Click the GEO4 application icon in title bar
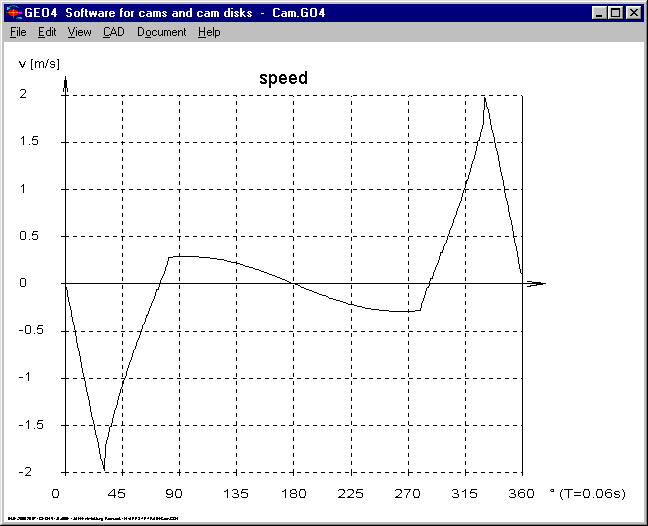The width and height of the screenshot is (648, 526). tap(13, 13)
